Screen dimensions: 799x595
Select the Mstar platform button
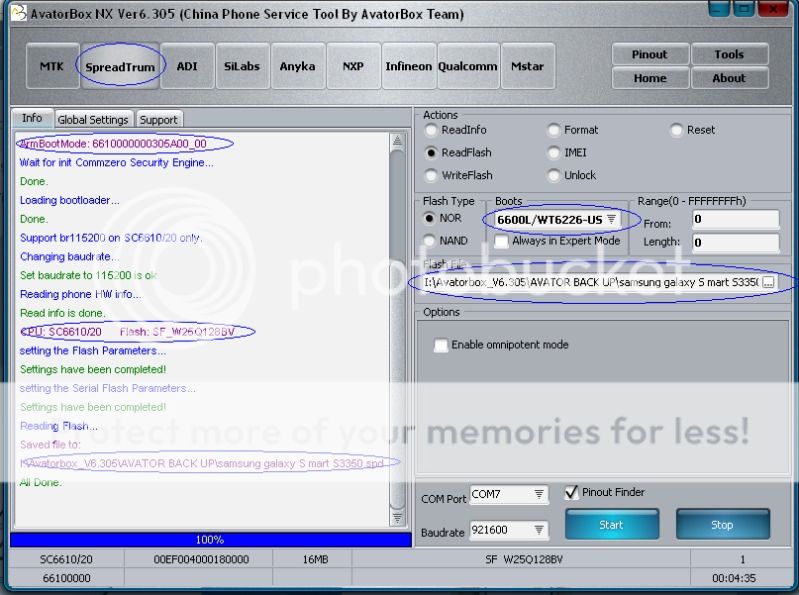click(527, 66)
